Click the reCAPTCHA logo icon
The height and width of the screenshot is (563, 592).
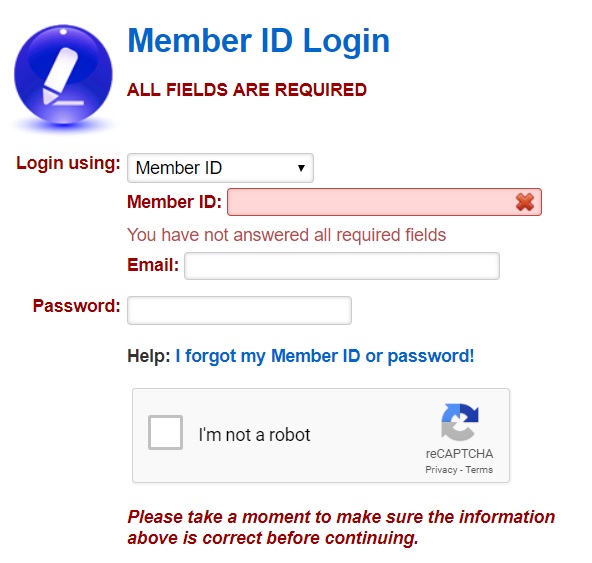[x=459, y=422]
